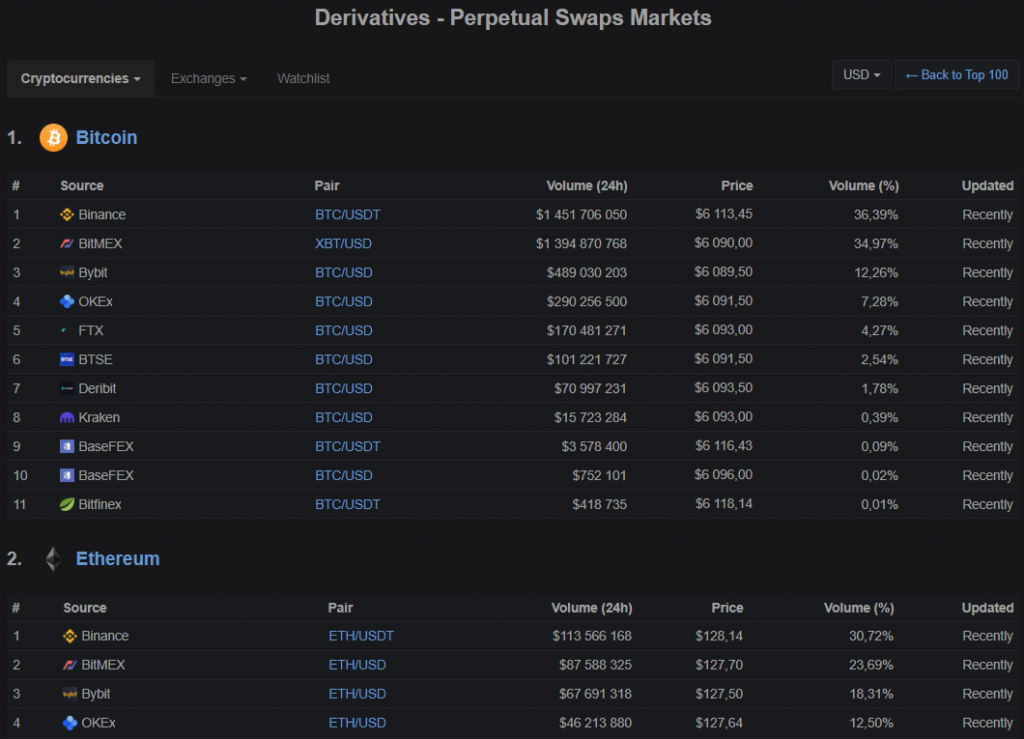
Task: Click the Ethereum coin icon
Action: (x=52, y=558)
